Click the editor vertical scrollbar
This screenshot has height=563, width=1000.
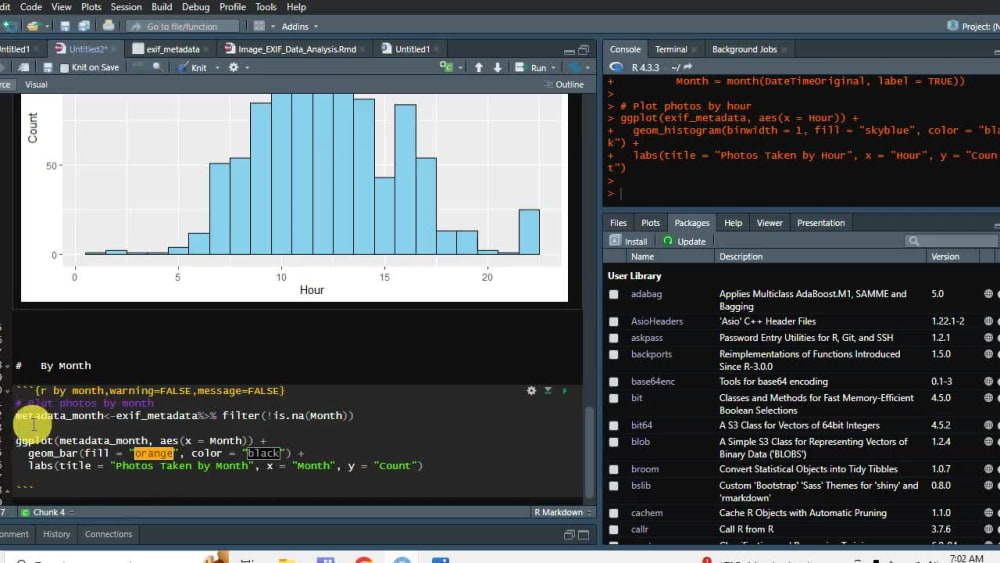[x=589, y=453]
